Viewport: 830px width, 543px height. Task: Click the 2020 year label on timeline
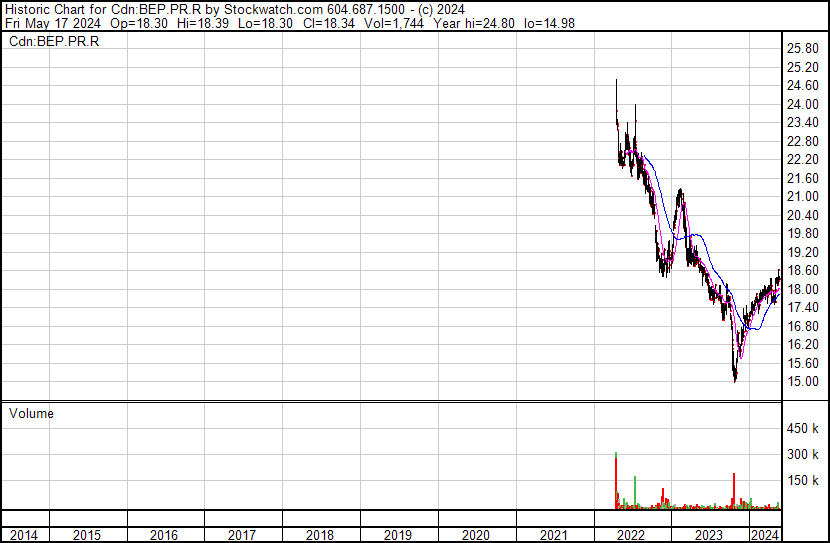[x=475, y=535]
